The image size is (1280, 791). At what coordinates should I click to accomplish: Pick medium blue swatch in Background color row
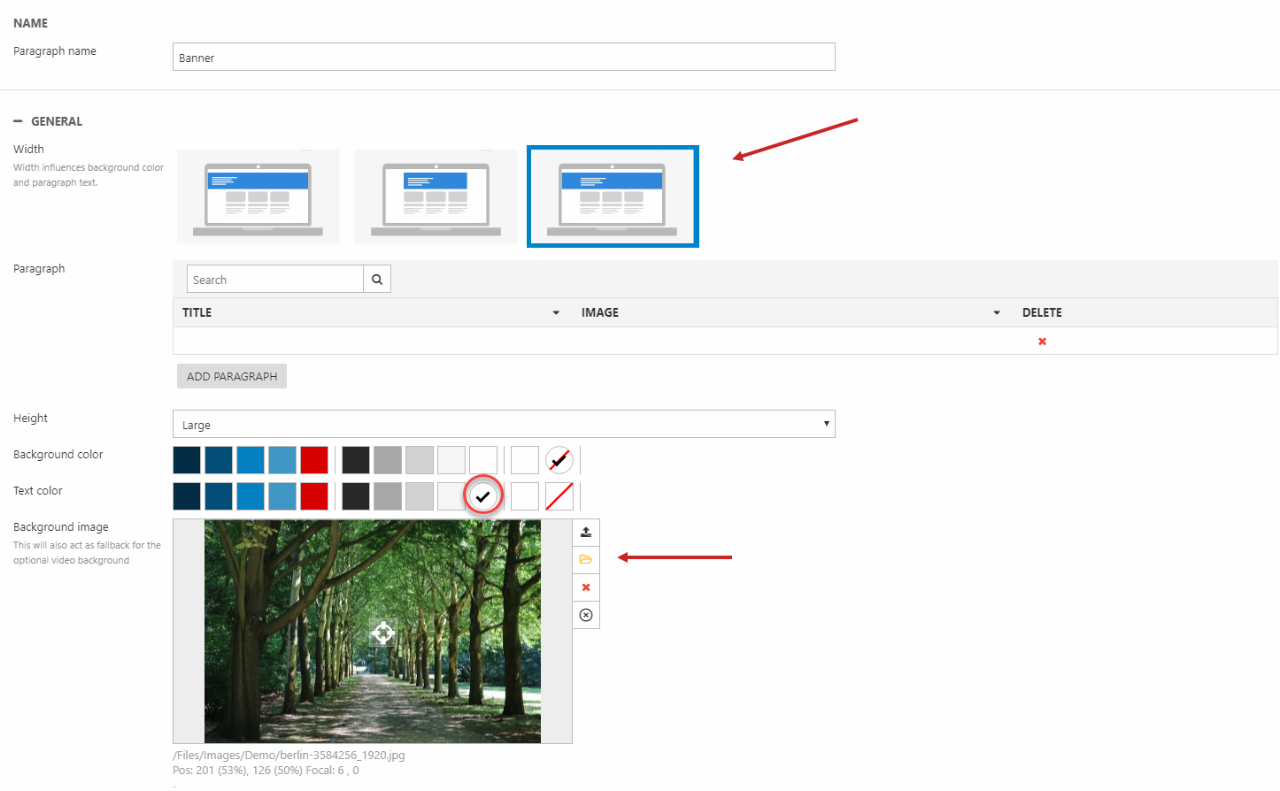(251, 460)
